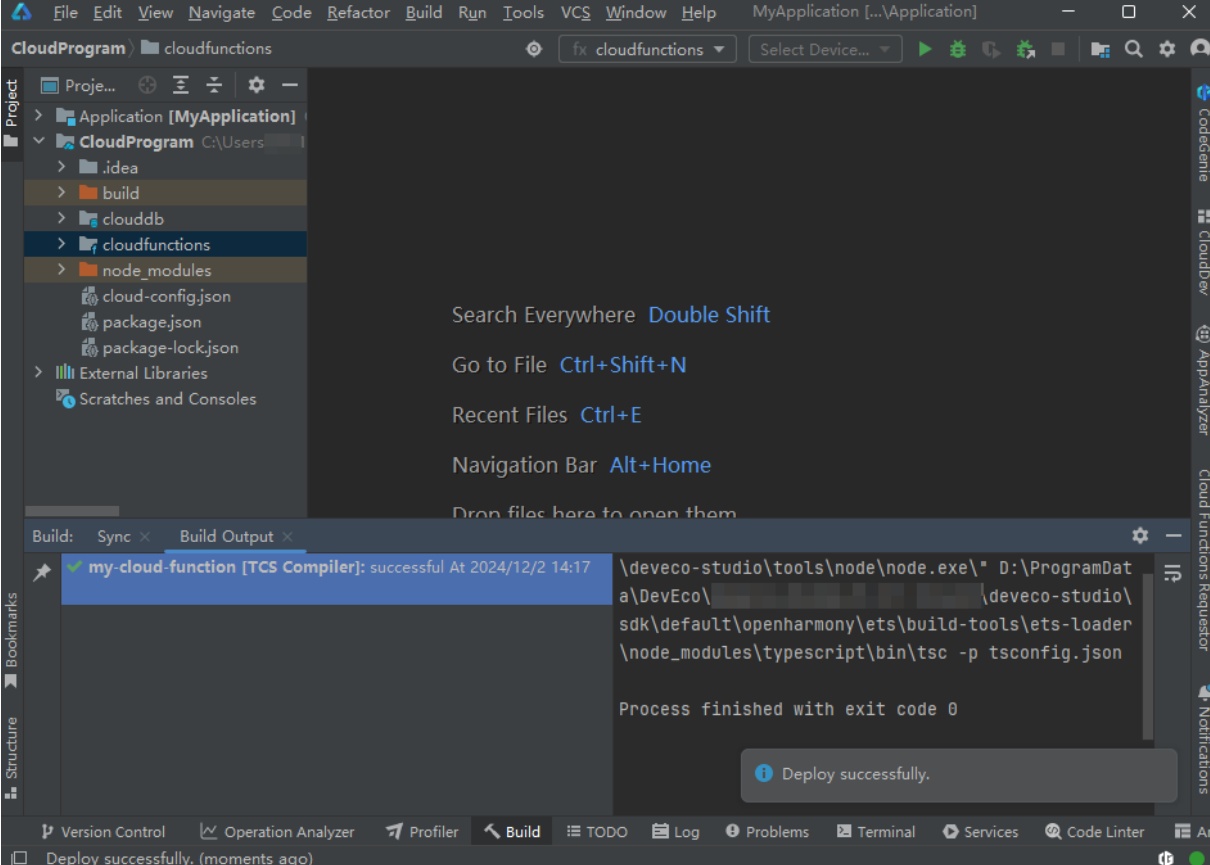1210x865 pixels.
Task: Click the Project panel horizontal scrollbar
Action: 72,511
